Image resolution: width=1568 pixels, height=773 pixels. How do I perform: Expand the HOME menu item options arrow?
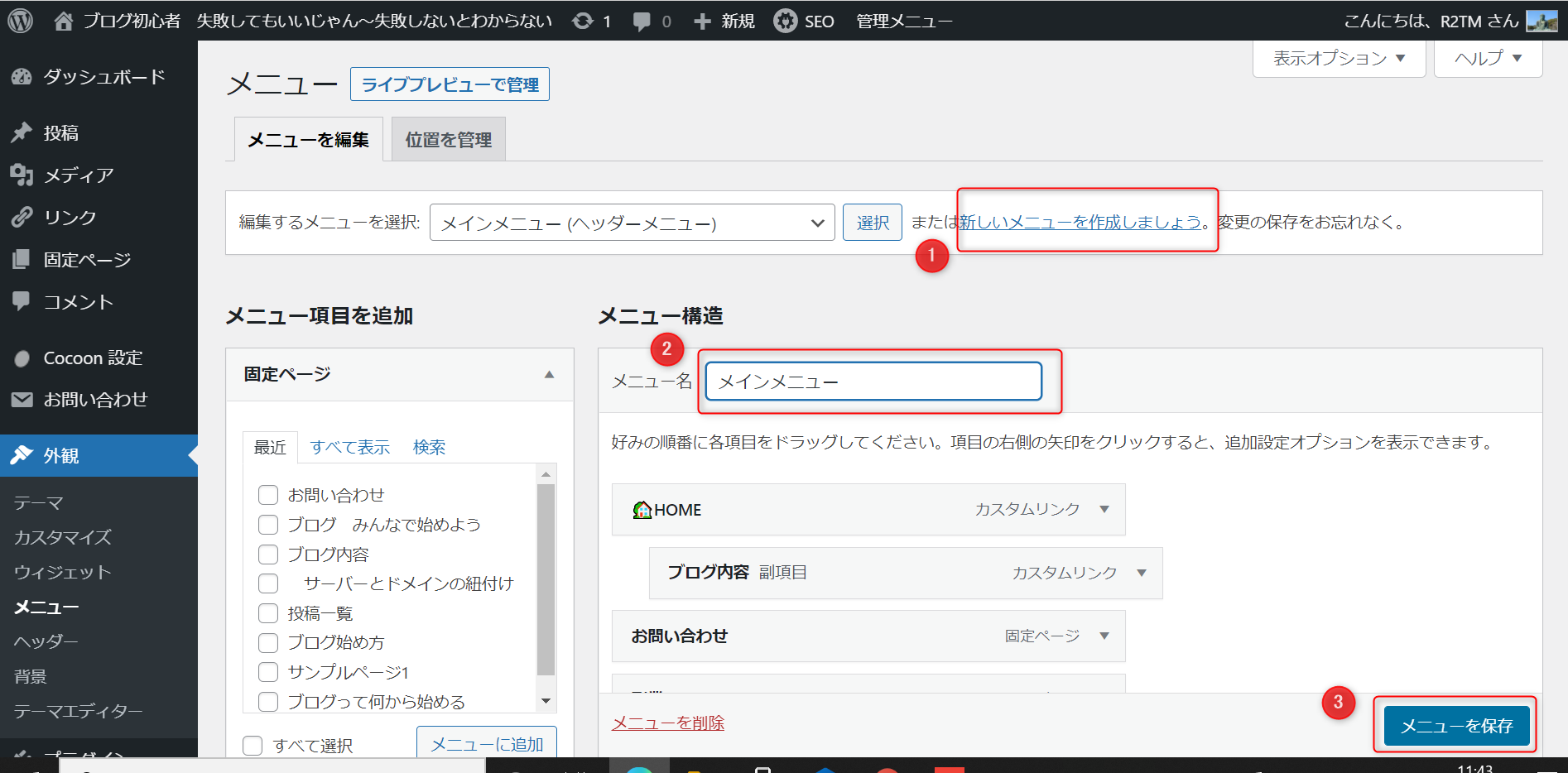(x=1104, y=509)
